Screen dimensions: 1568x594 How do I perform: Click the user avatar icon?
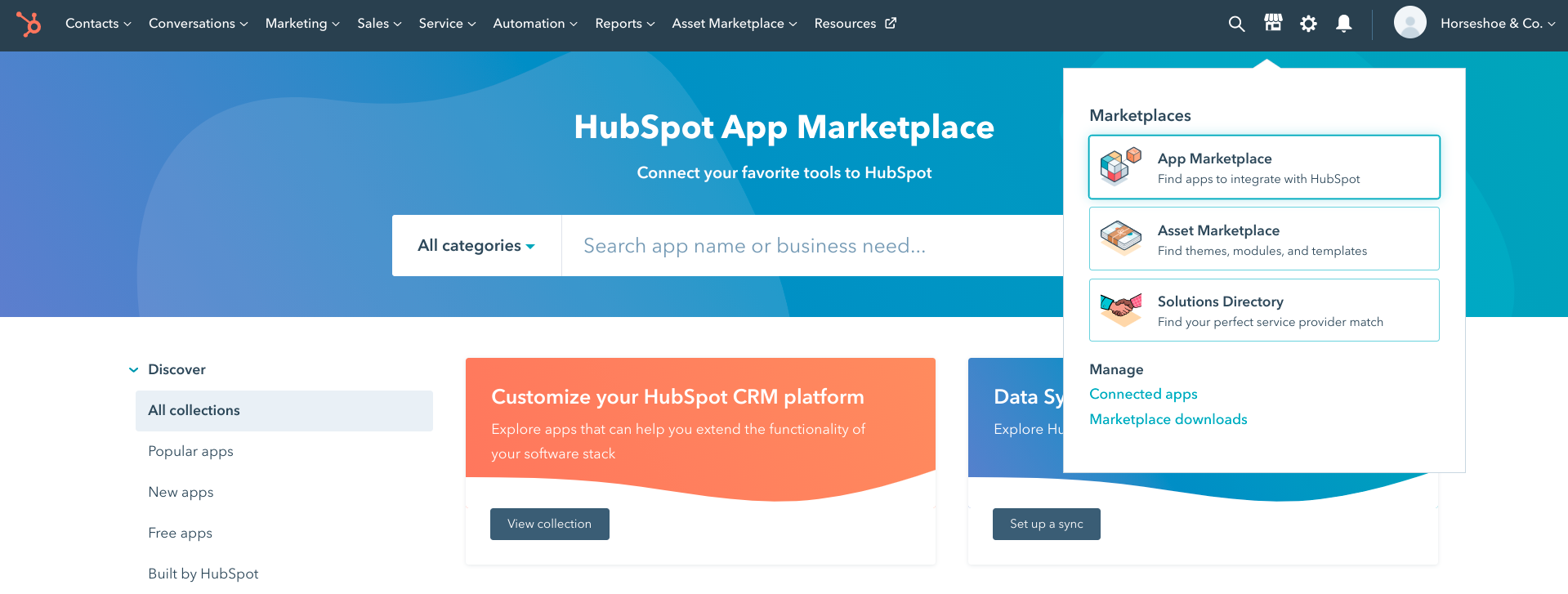click(1409, 23)
